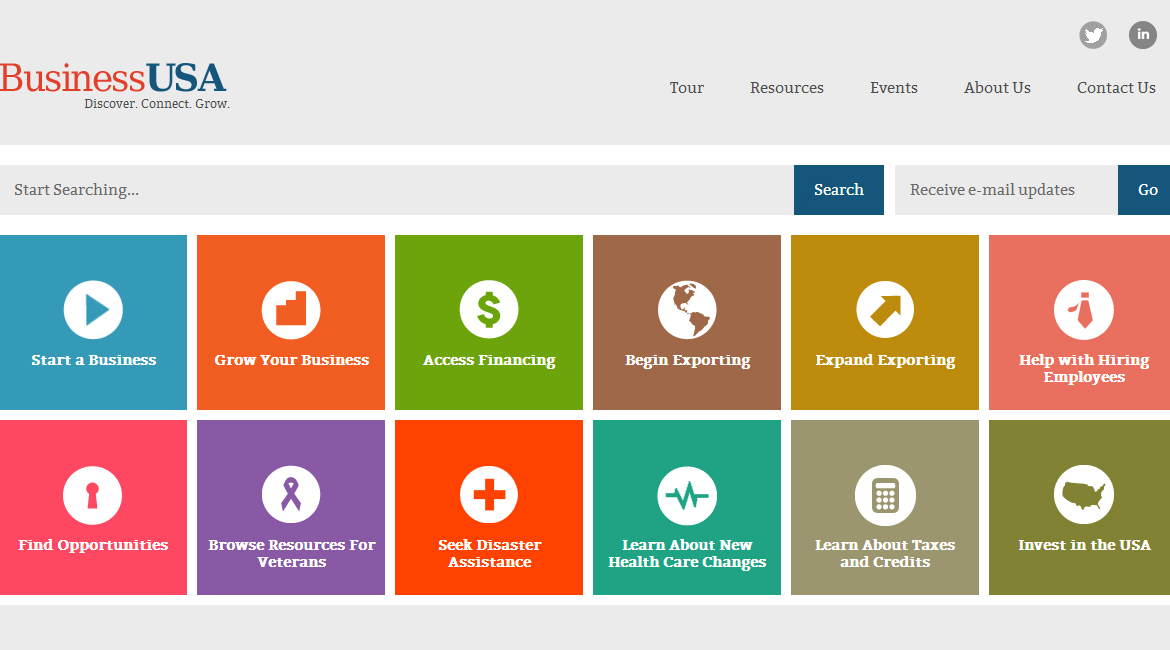Click the BusinessUSA logo
Image resolution: width=1170 pixels, height=650 pixels.
114,85
